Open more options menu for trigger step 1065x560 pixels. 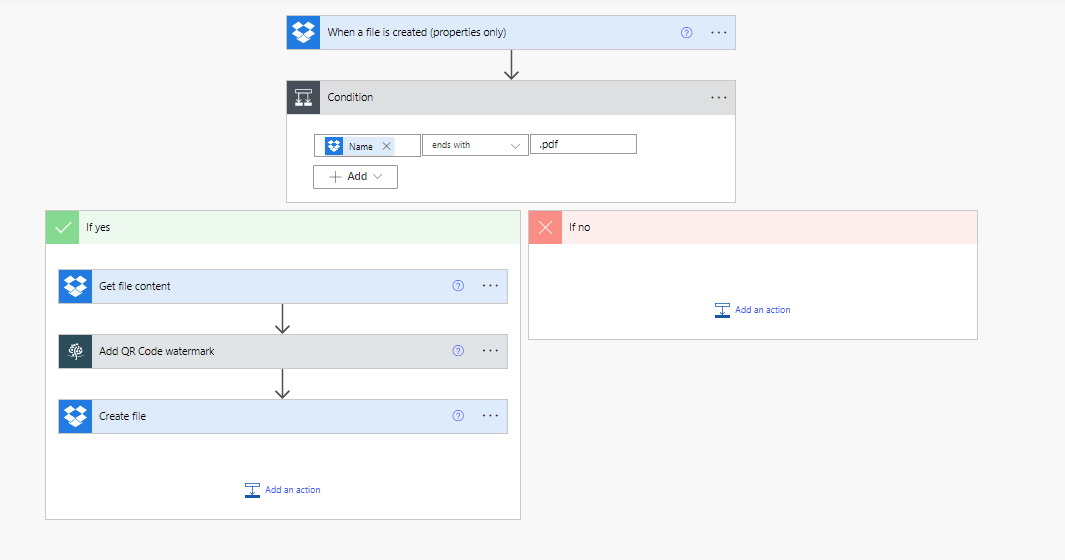coord(718,32)
